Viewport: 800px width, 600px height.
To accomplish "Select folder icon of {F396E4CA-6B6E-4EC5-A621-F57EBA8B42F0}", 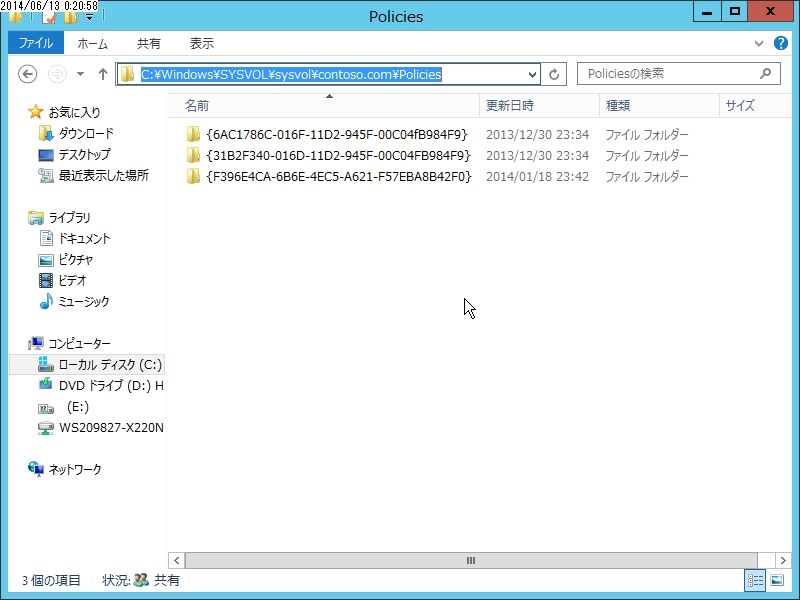I will (193, 177).
